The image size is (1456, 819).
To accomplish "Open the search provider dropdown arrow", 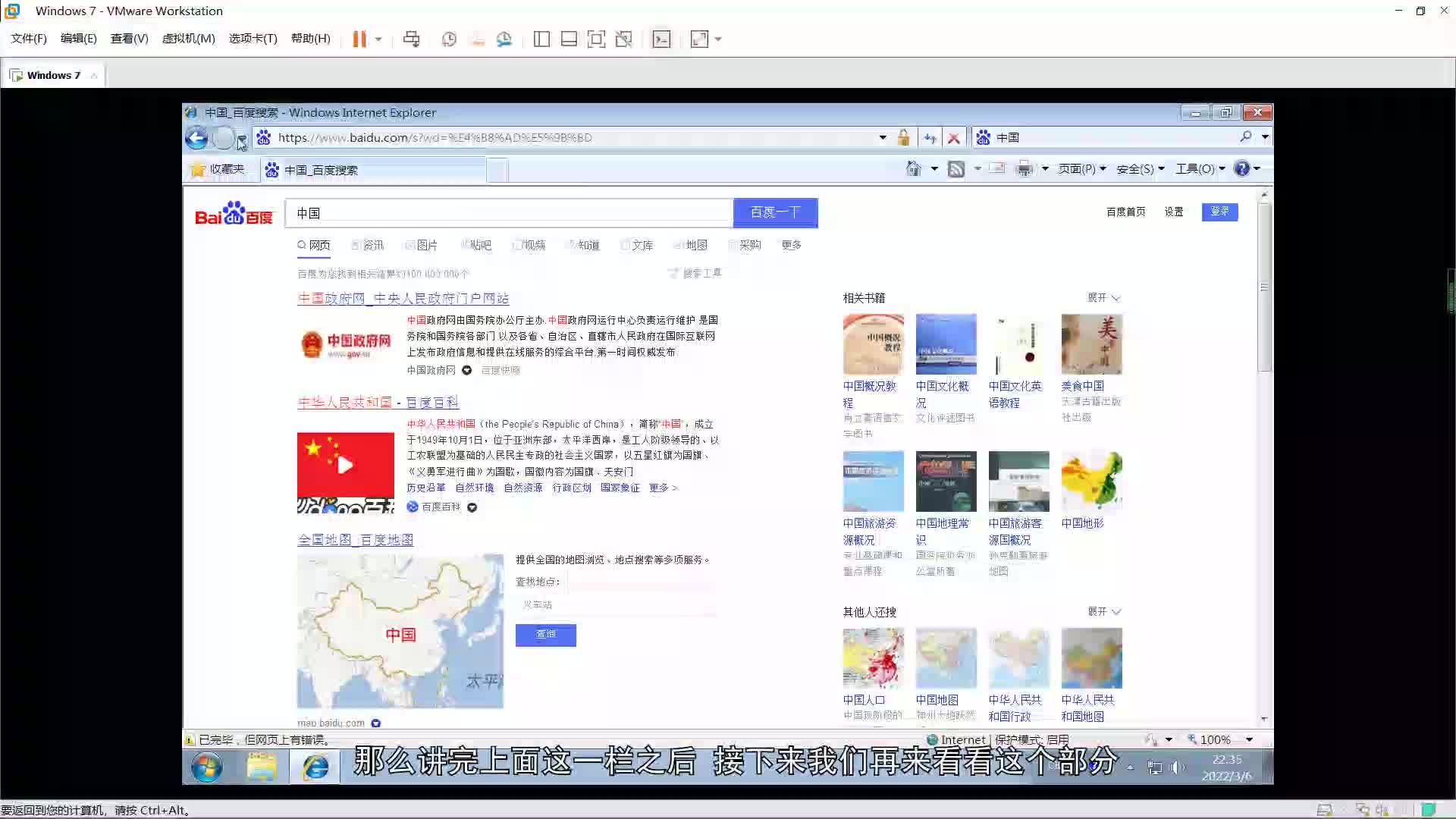I will [1265, 137].
